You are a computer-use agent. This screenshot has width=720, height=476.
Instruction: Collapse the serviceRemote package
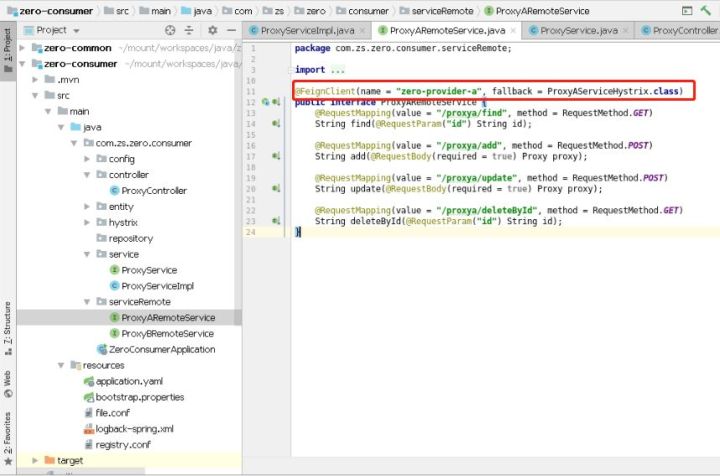point(87,302)
